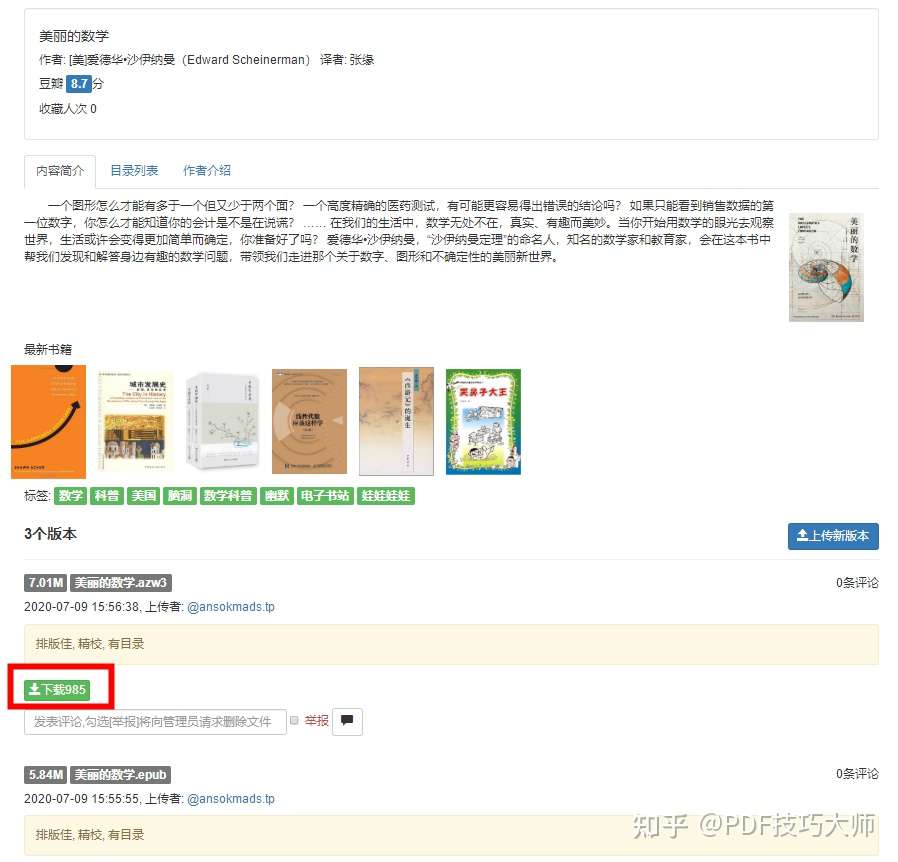This screenshot has width=898, height=862.
Task: Click the 数学 tag
Action: [70, 496]
